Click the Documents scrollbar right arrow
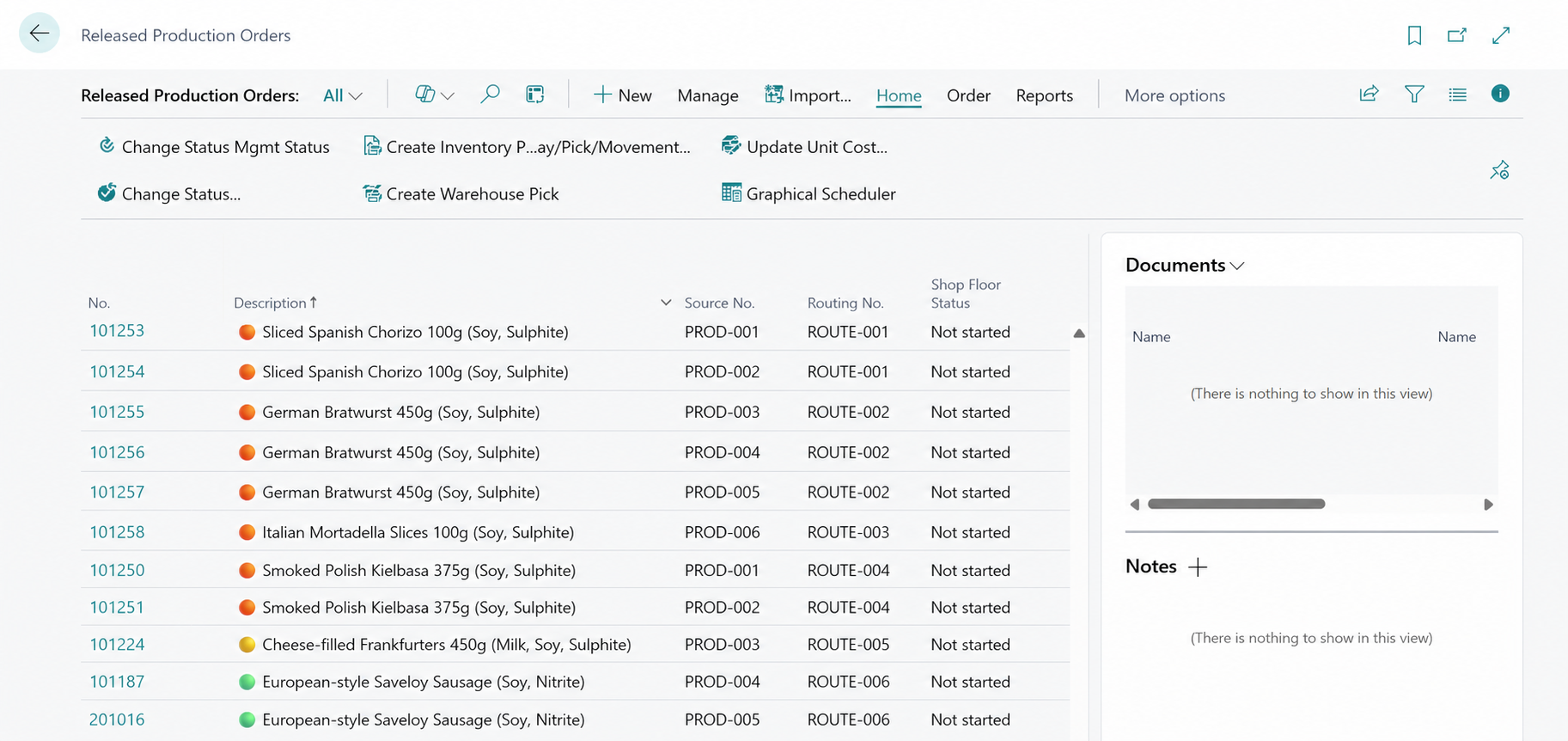The height and width of the screenshot is (741, 1568). pos(1488,505)
